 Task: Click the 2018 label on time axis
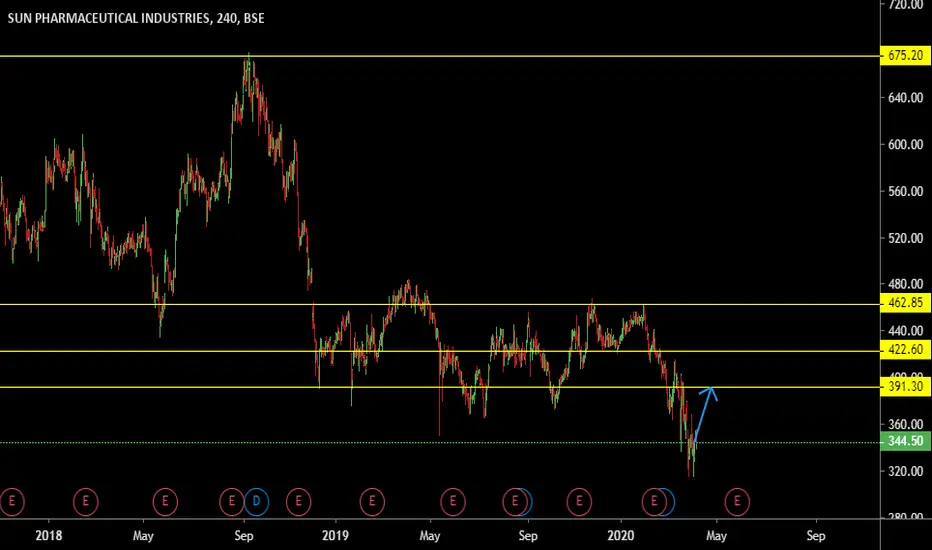coord(49,536)
